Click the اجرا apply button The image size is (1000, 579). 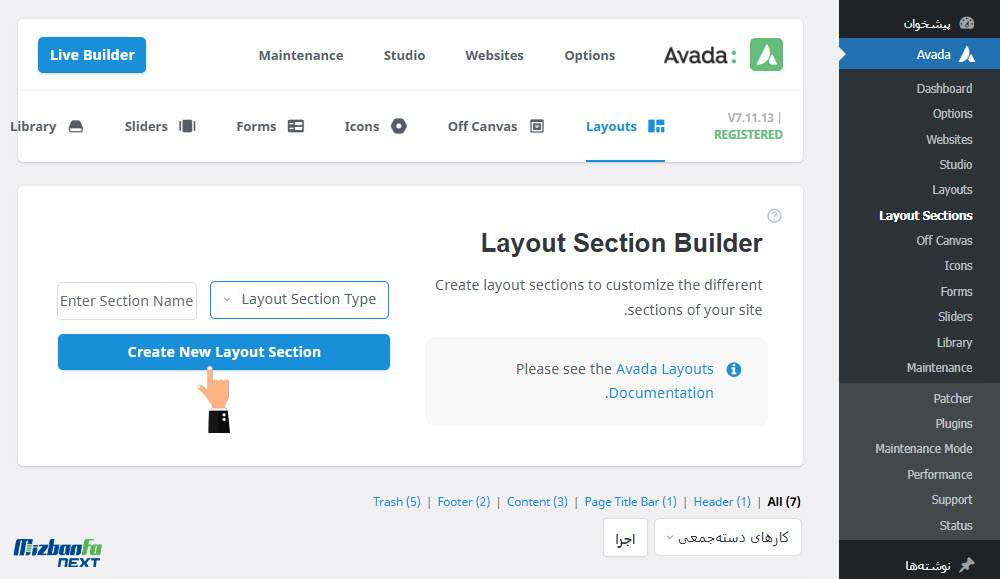625,538
